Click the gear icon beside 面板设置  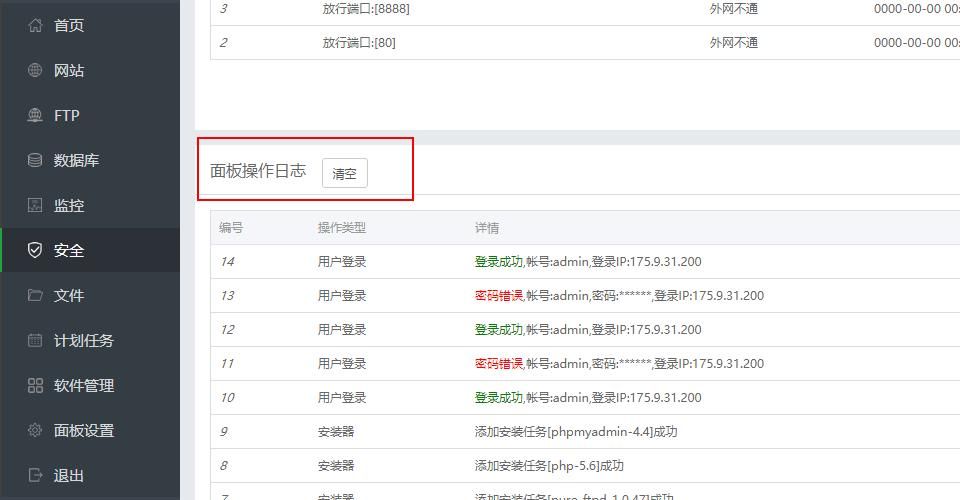(x=35, y=430)
